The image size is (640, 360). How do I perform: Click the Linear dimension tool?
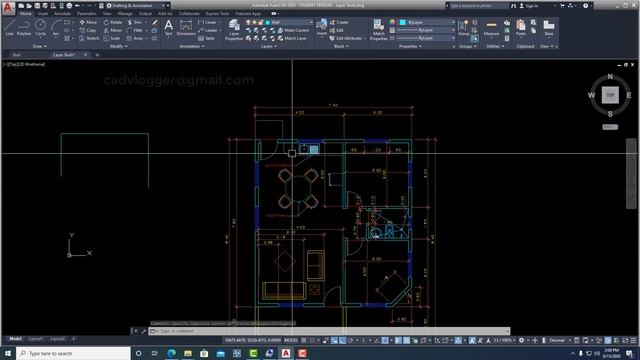[x=208, y=22]
